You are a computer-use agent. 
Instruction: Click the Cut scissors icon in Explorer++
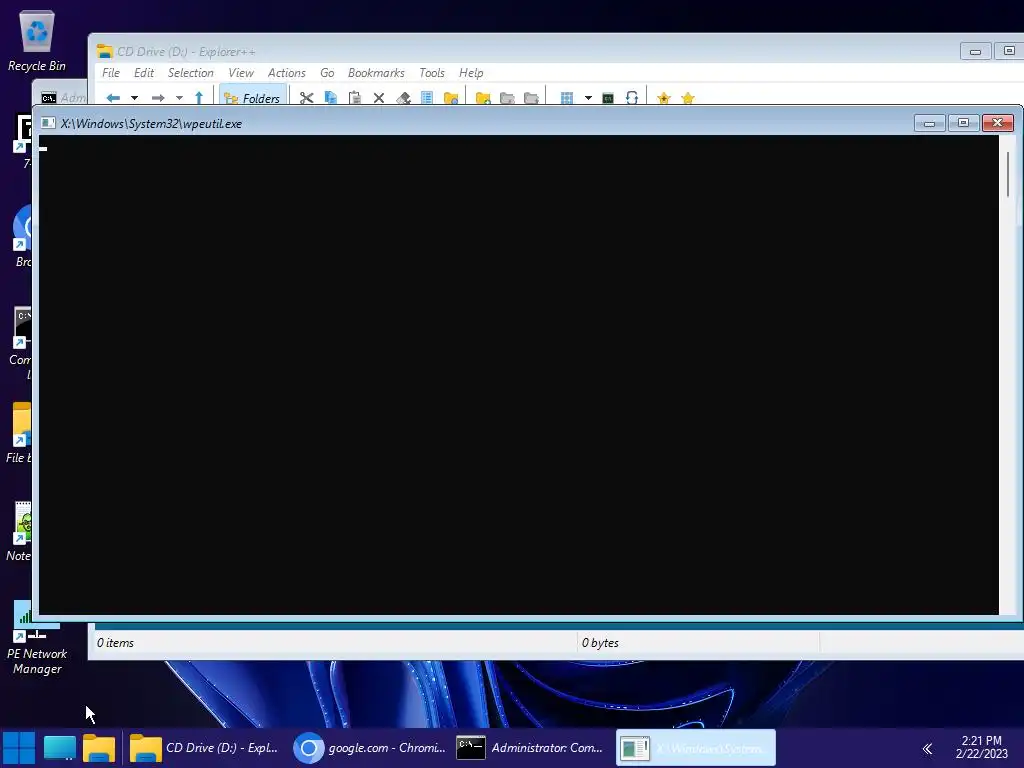pos(306,98)
